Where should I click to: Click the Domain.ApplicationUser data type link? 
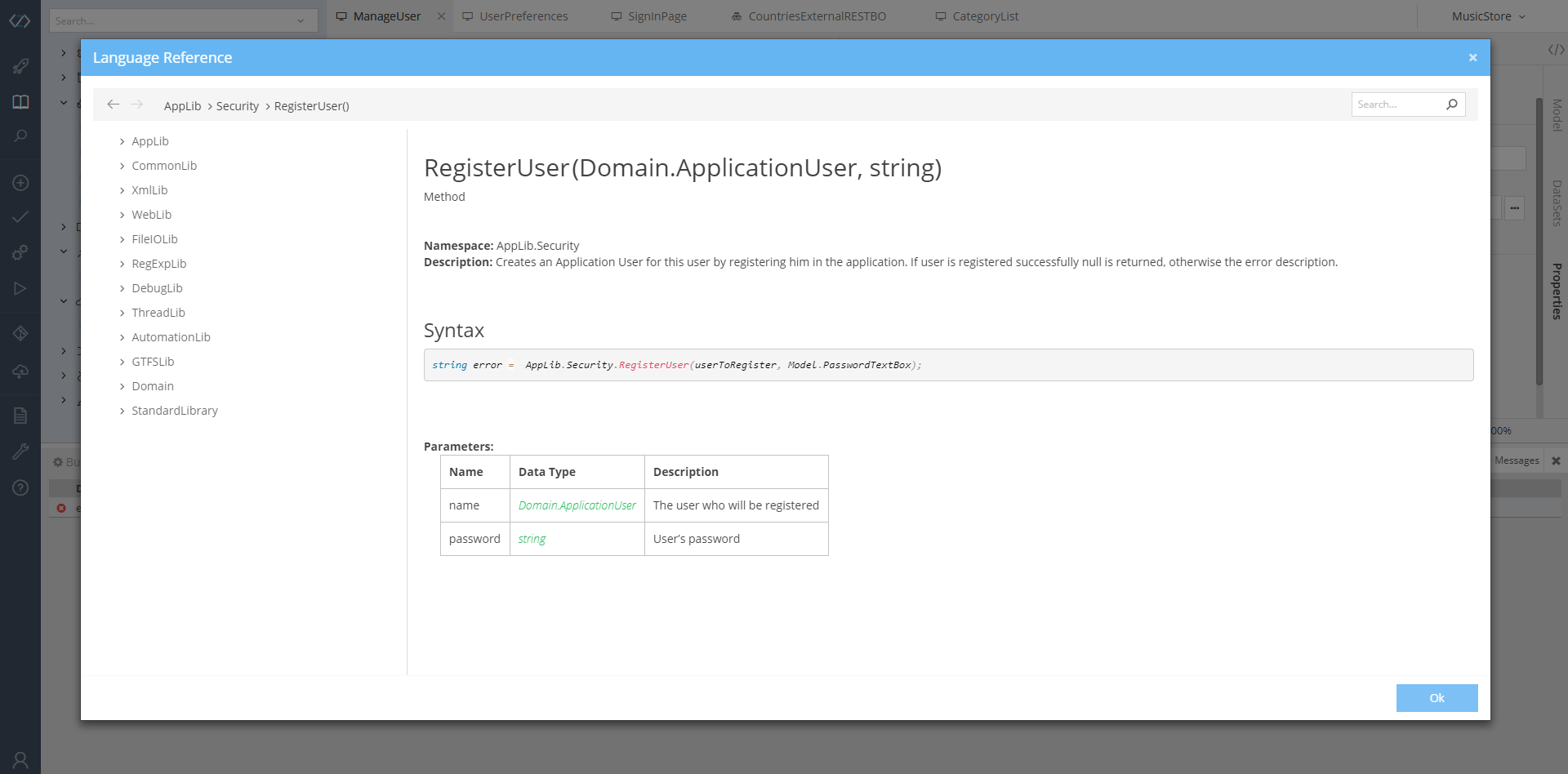pos(577,506)
